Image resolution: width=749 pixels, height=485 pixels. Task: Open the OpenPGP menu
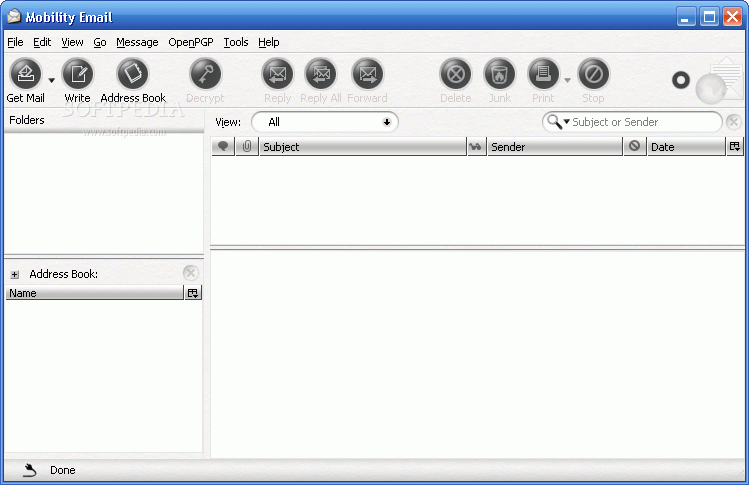tap(191, 42)
